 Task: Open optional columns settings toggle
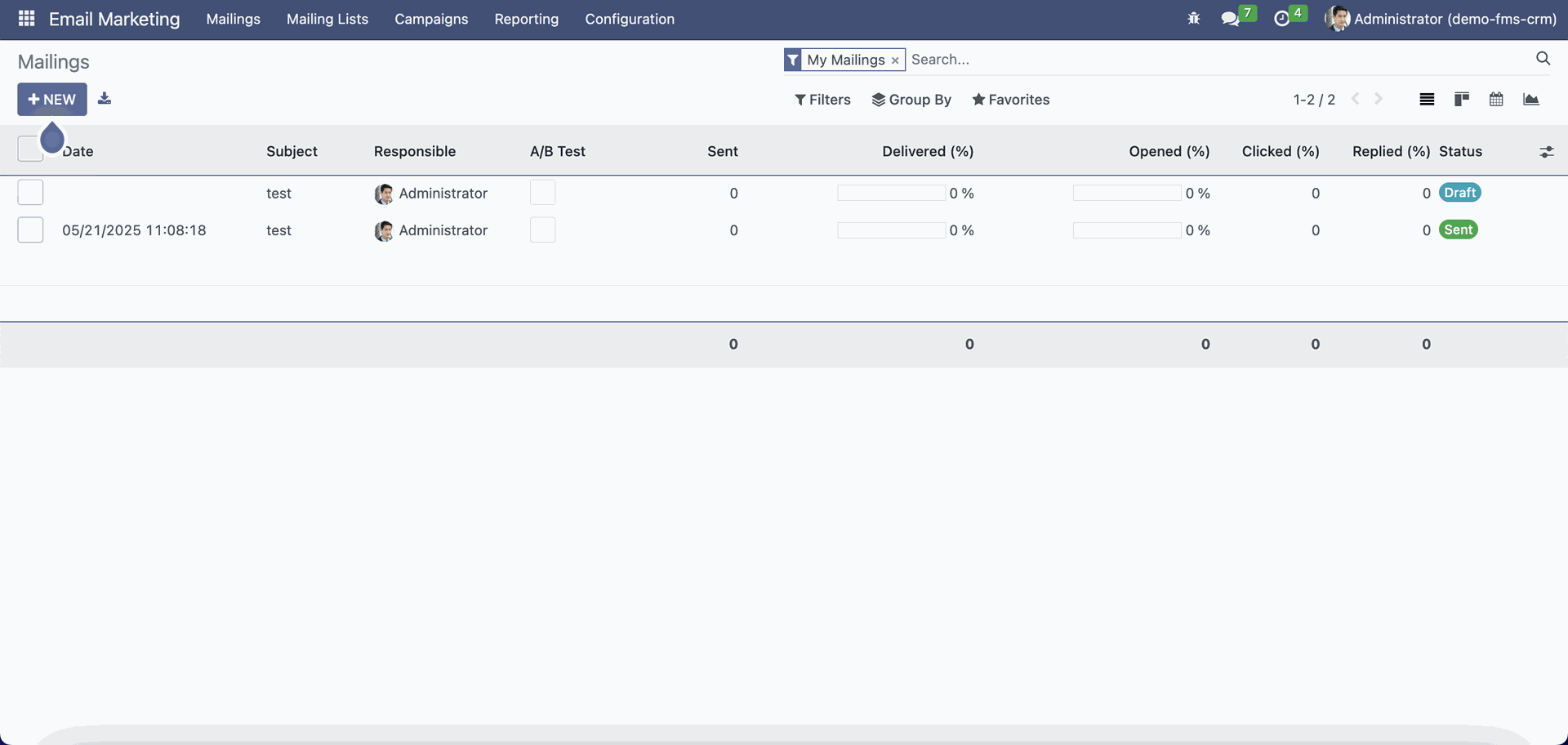click(x=1546, y=152)
